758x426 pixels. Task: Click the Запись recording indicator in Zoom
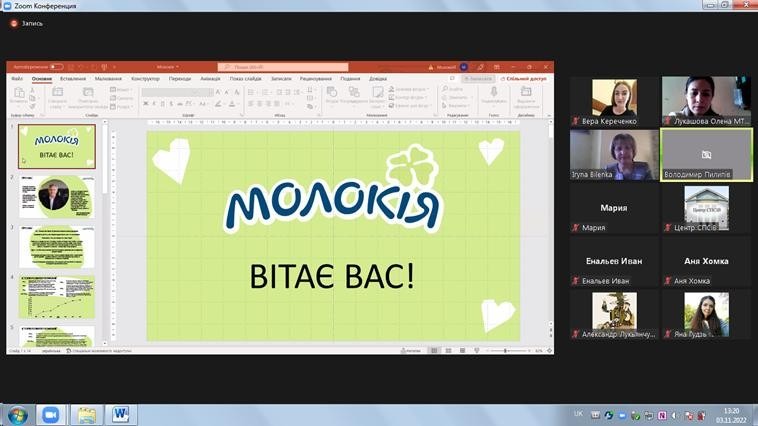(x=27, y=23)
